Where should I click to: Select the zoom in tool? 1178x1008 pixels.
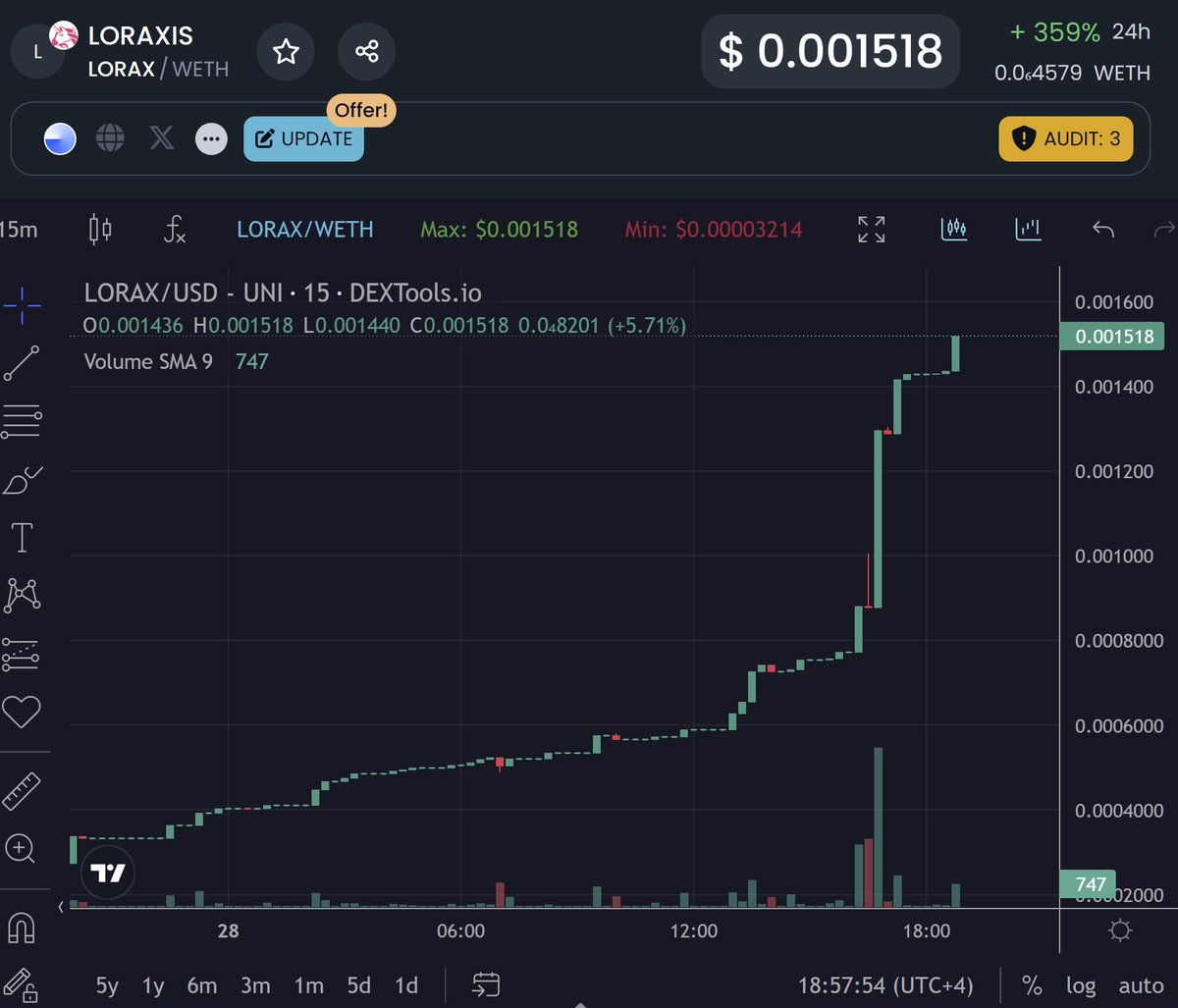point(21,848)
